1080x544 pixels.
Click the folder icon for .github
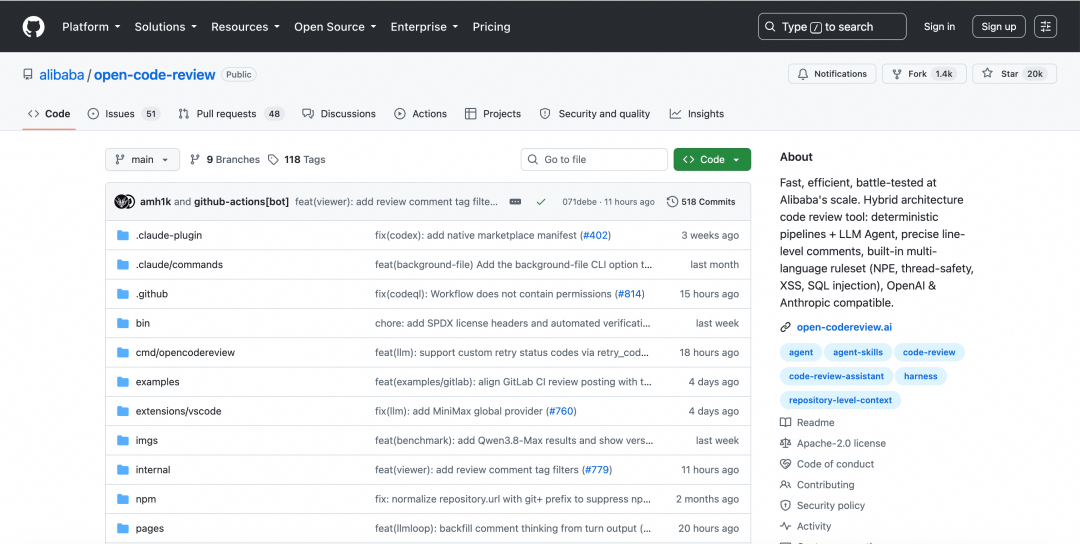click(x=123, y=294)
